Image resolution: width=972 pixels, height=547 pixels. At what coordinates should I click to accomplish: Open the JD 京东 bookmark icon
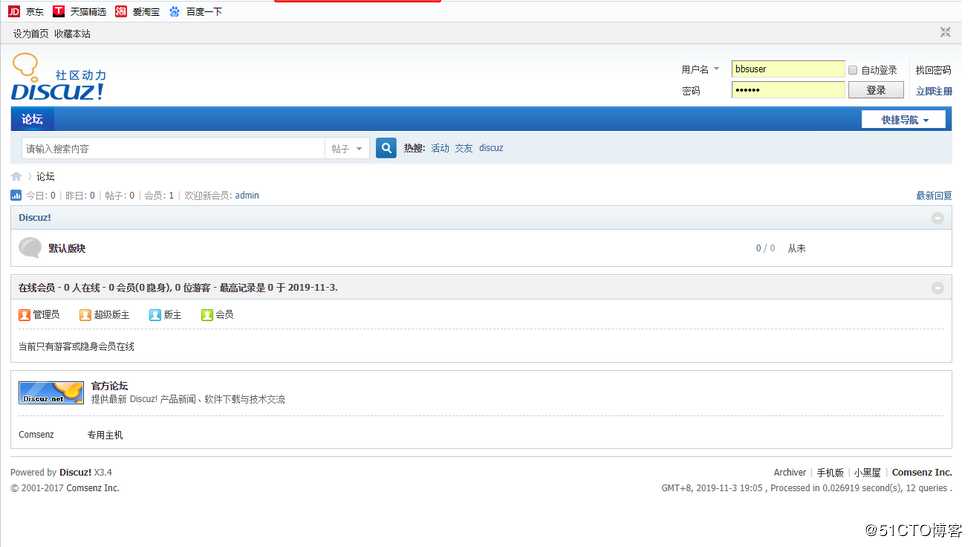click(x=14, y=11)
